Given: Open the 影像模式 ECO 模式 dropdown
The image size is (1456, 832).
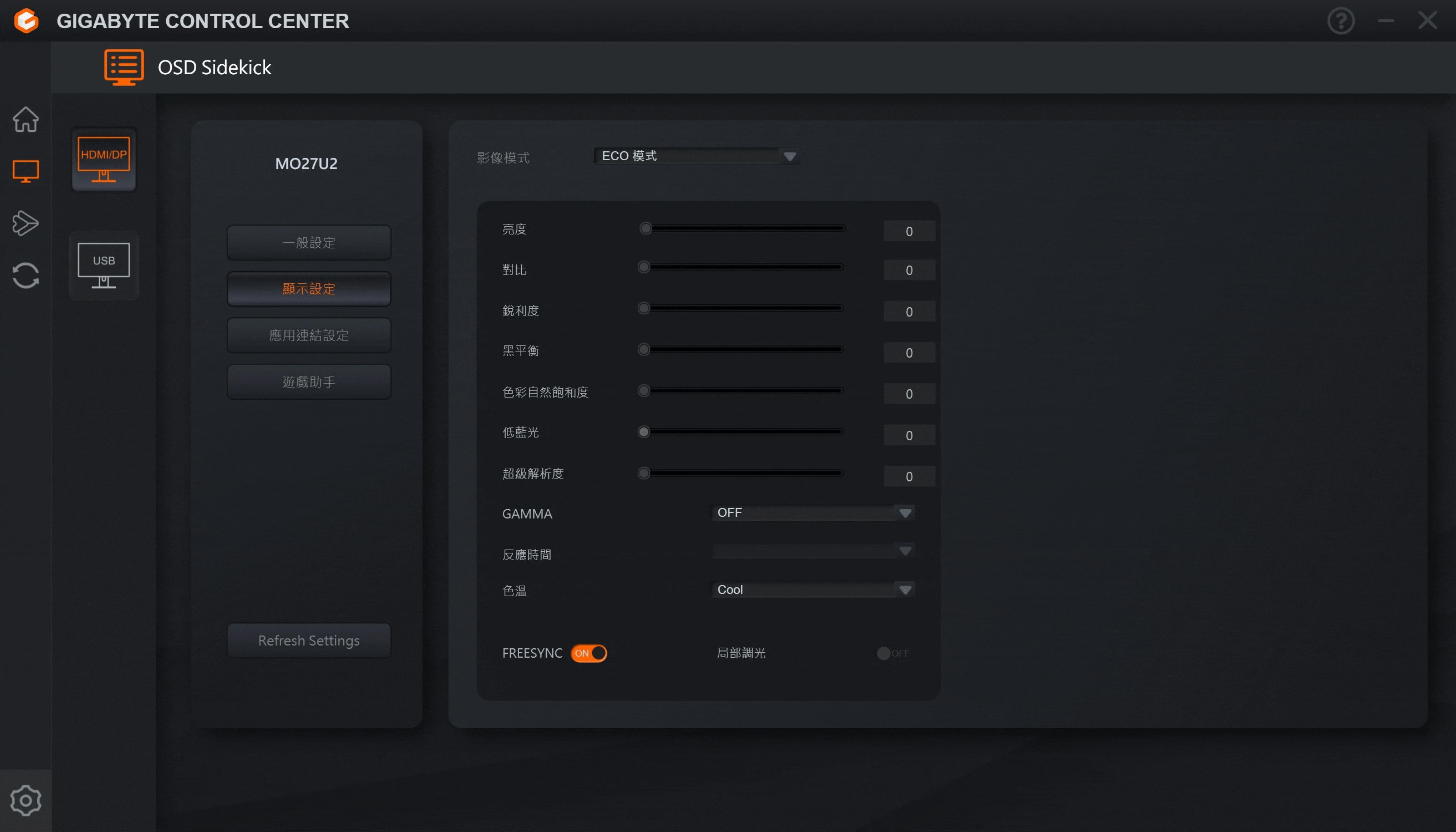Looking at the screenshot, I should point(697,156).
